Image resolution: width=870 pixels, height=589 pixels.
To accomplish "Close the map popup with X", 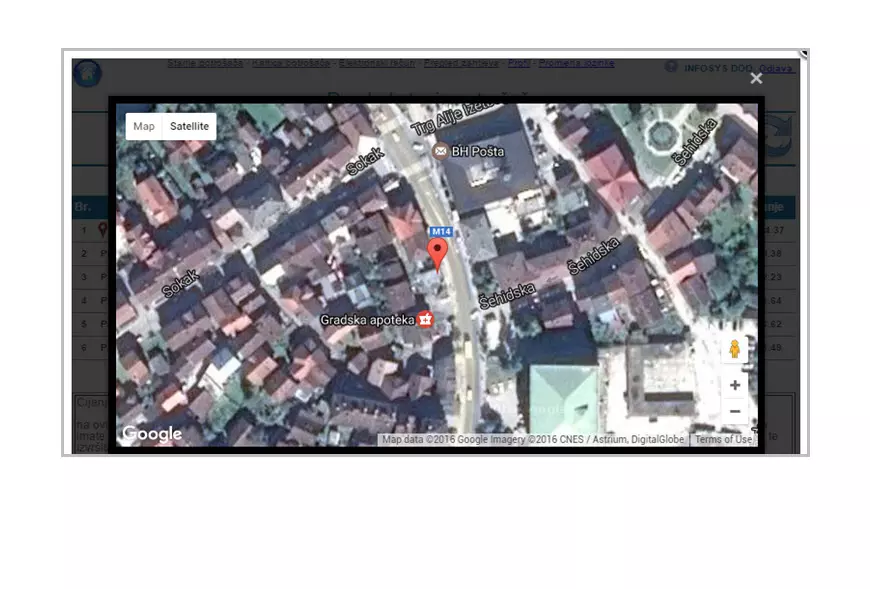I will (756, 78).
